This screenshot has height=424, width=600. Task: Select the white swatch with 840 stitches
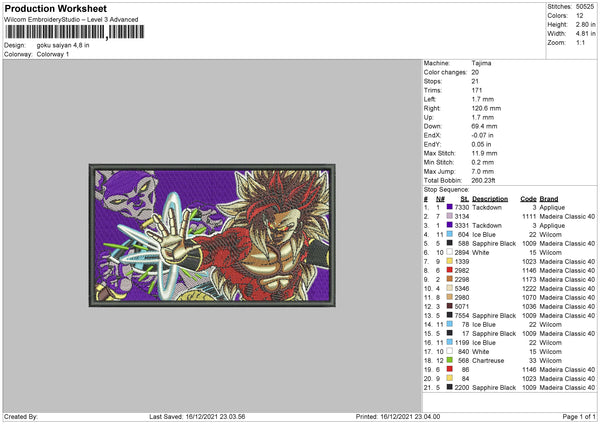click(x=450, y=351)
